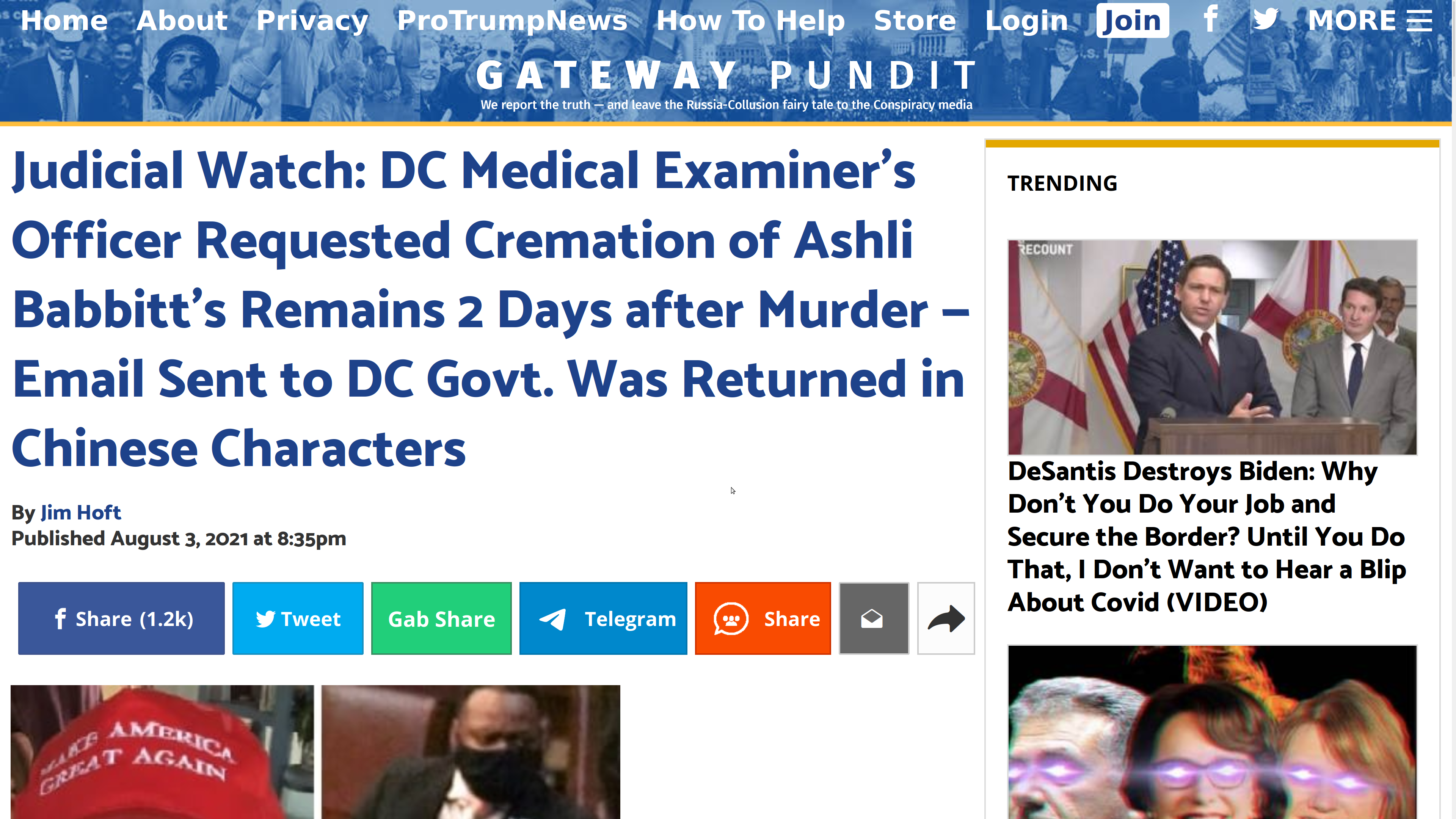Click the forward arrow share icon
The height and width of the screenshot is (819, 1456).
click(946, 618)
